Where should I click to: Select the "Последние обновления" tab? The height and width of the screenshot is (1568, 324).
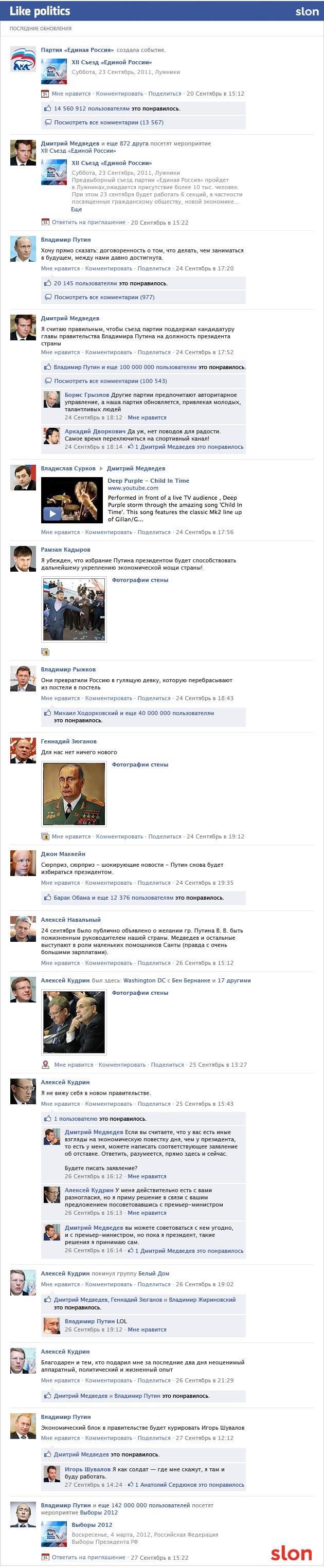(41, 29)
